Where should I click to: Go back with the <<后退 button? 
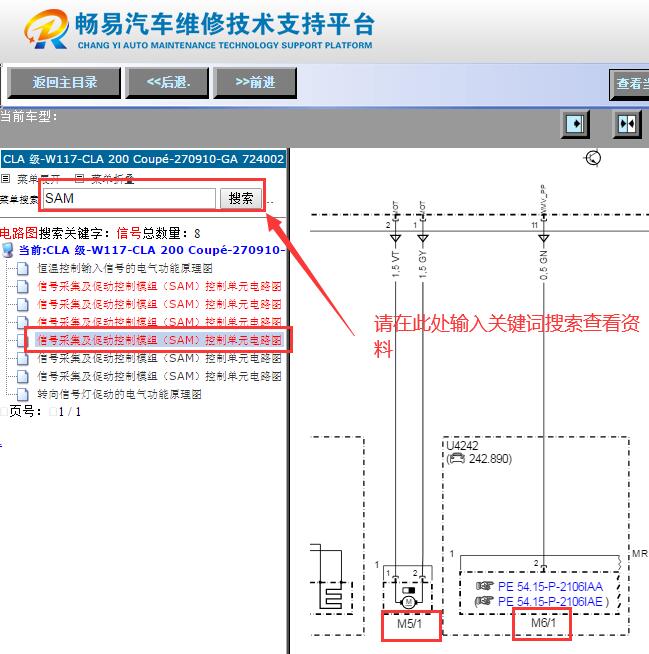(x=167, y=83)
